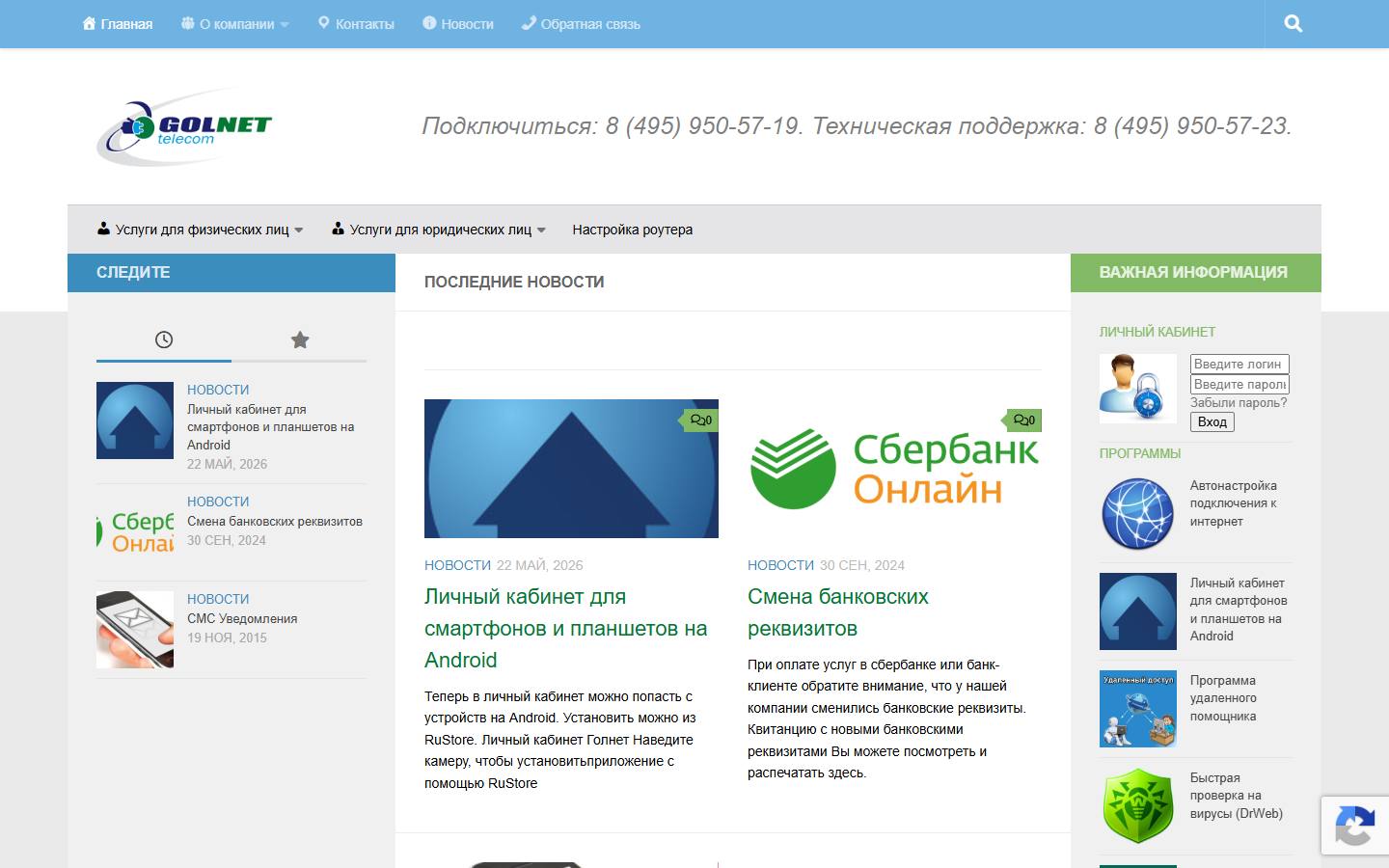Open the search magnifier icon
This screenshot has height=868, width=1389.
tap(1294, 24)
